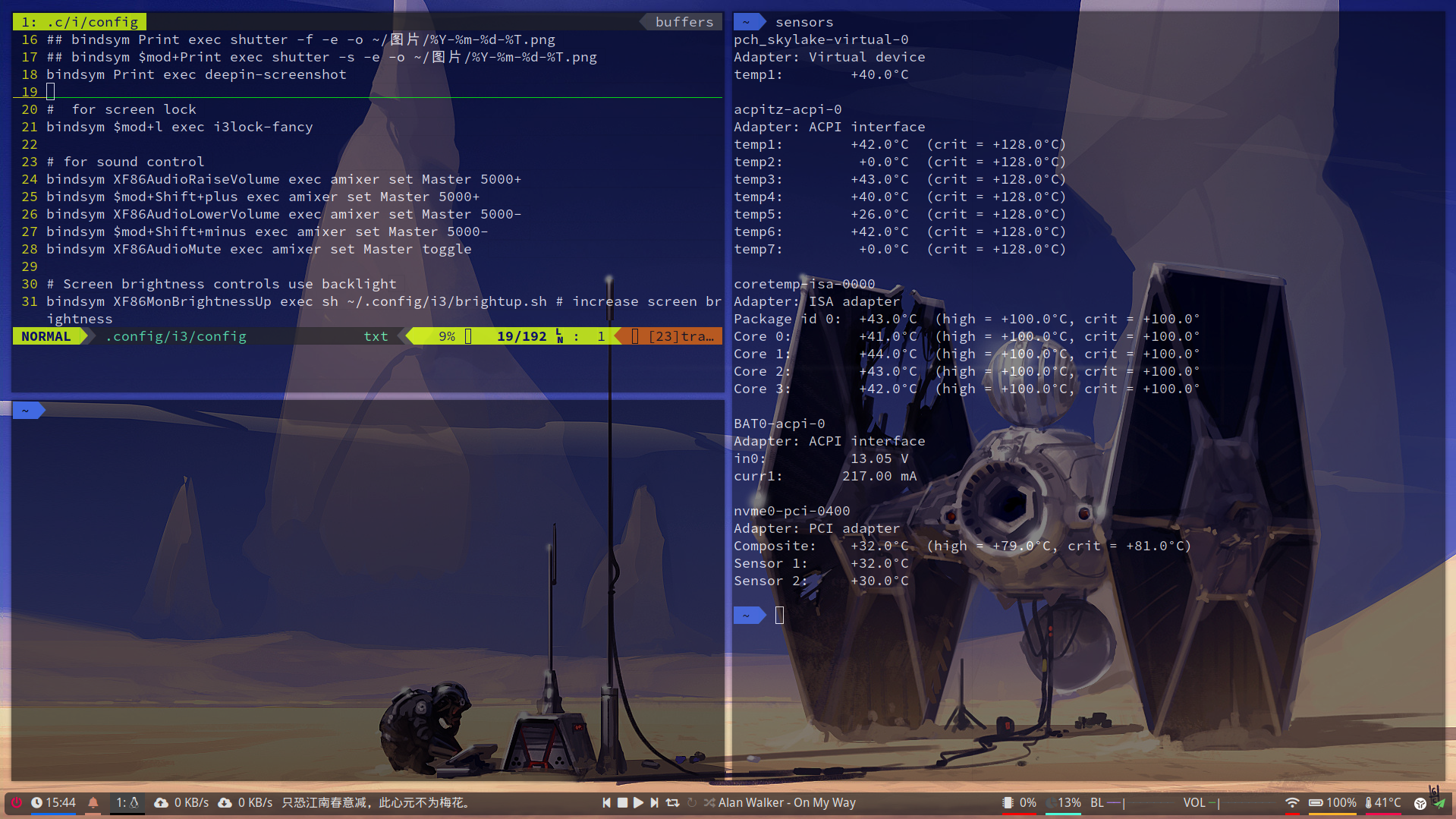
Task: Click the battery icon showing 100%
Action: click(x=1316, y=802)
